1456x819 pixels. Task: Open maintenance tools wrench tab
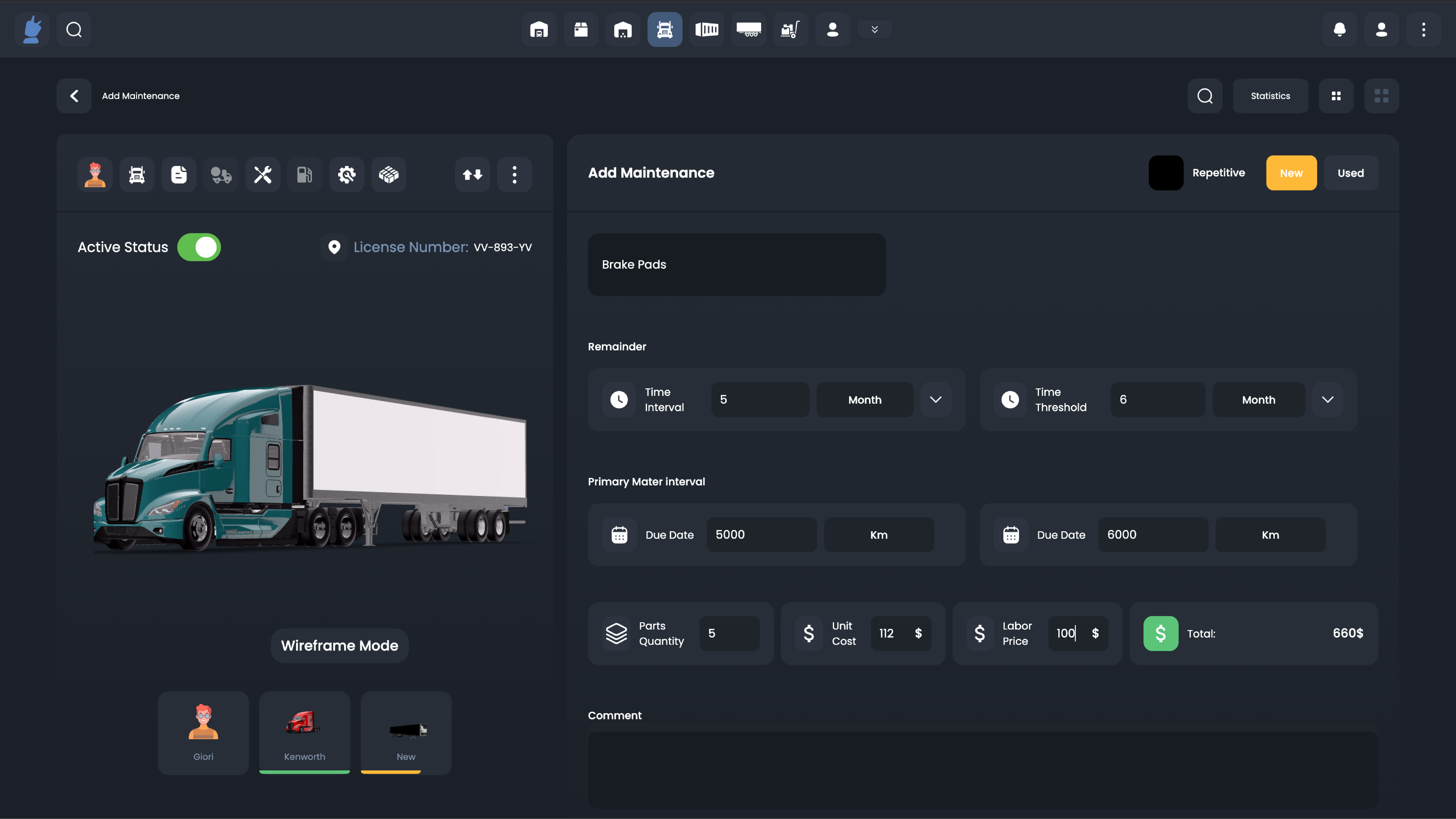pos(263,175)
